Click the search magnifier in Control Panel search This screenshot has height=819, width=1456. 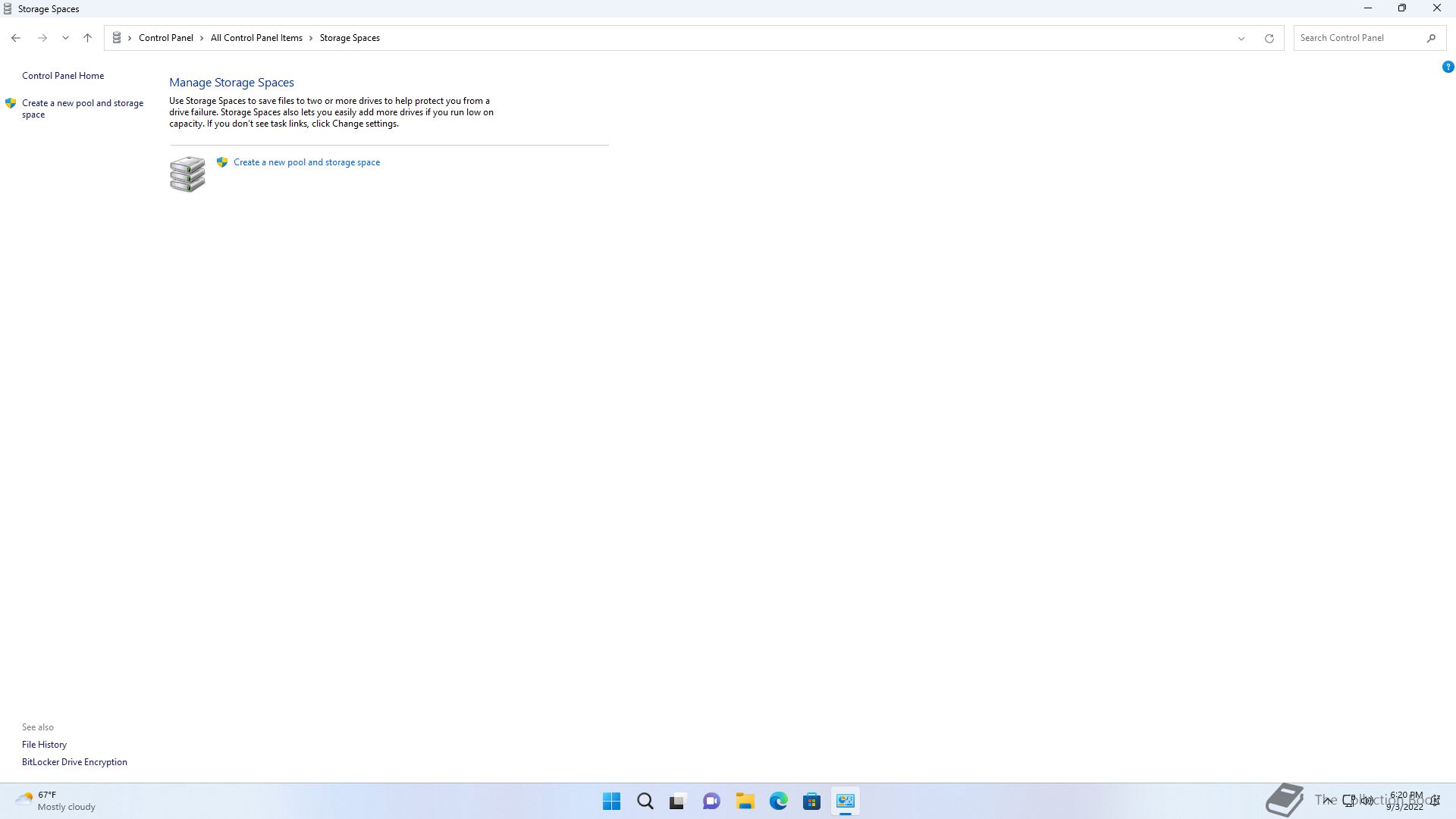[1431, 38]
